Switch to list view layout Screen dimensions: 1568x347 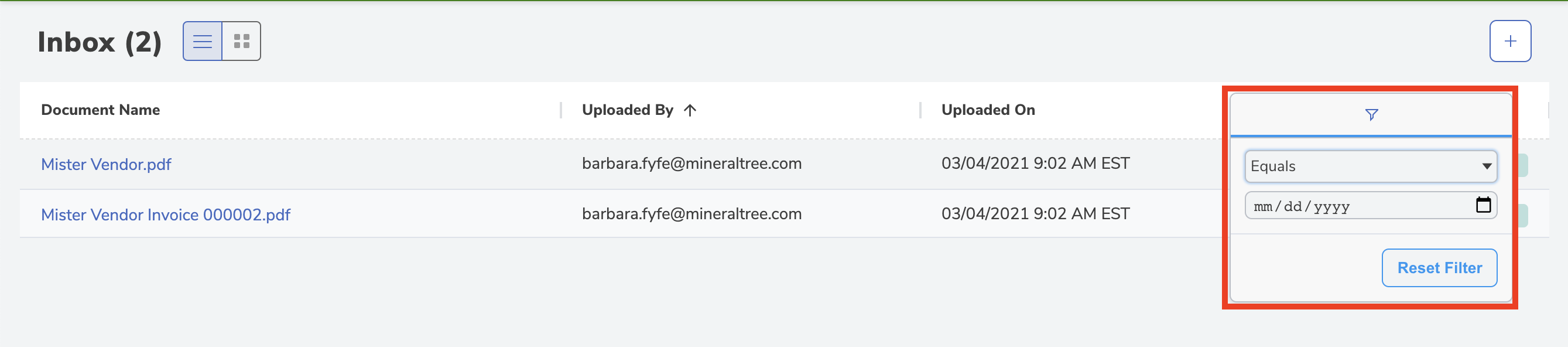[202, 42]
